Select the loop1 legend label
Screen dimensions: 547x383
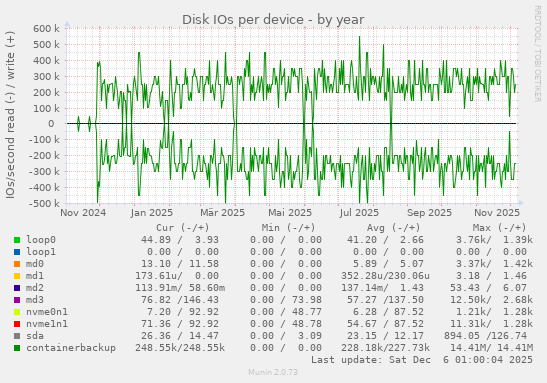point(41,251)
